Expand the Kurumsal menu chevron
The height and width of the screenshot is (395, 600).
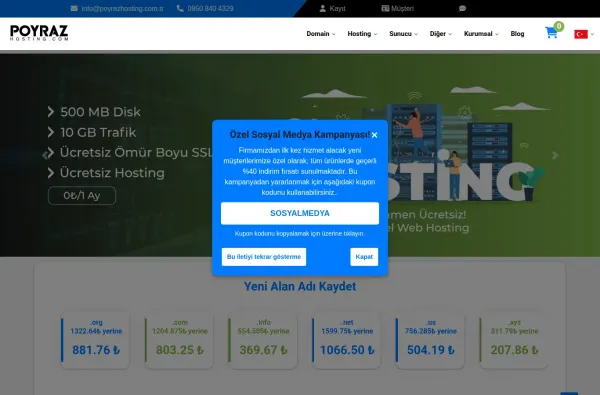coord(497,34)
